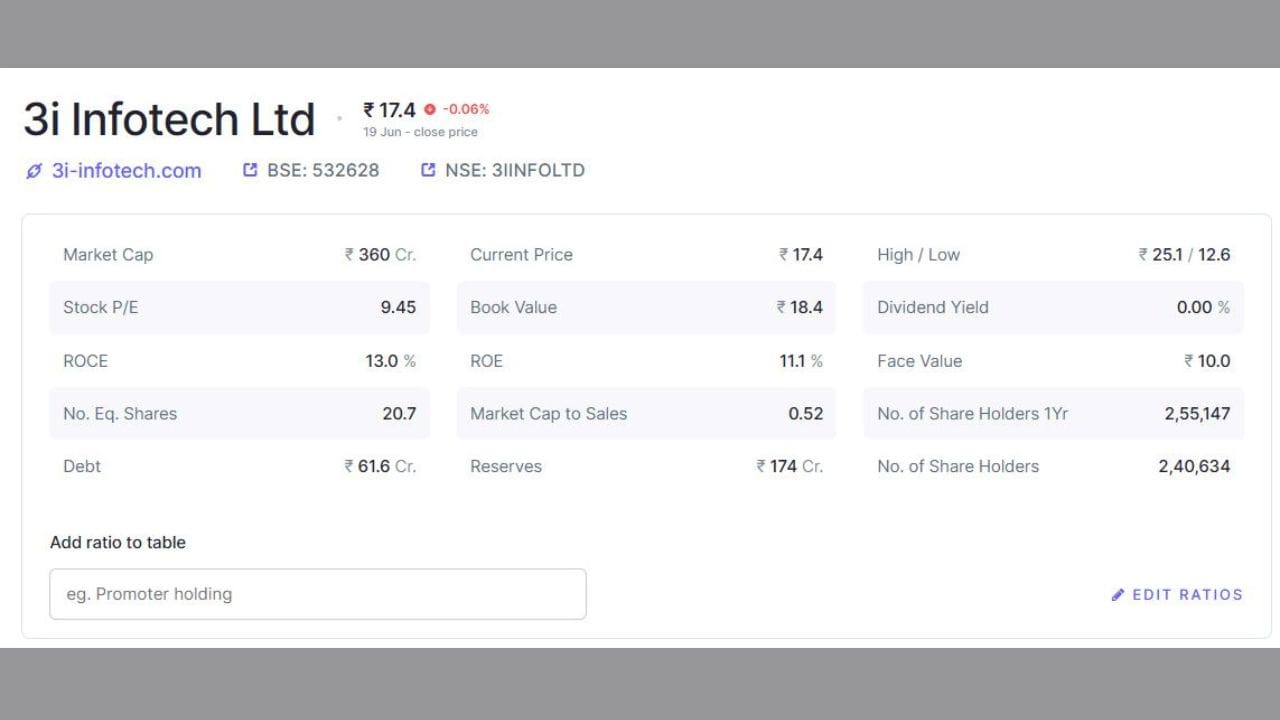Click the red down indicator next to -0.06%
1280x720 pixels.
pyautogui.click(x=430, y=110)
